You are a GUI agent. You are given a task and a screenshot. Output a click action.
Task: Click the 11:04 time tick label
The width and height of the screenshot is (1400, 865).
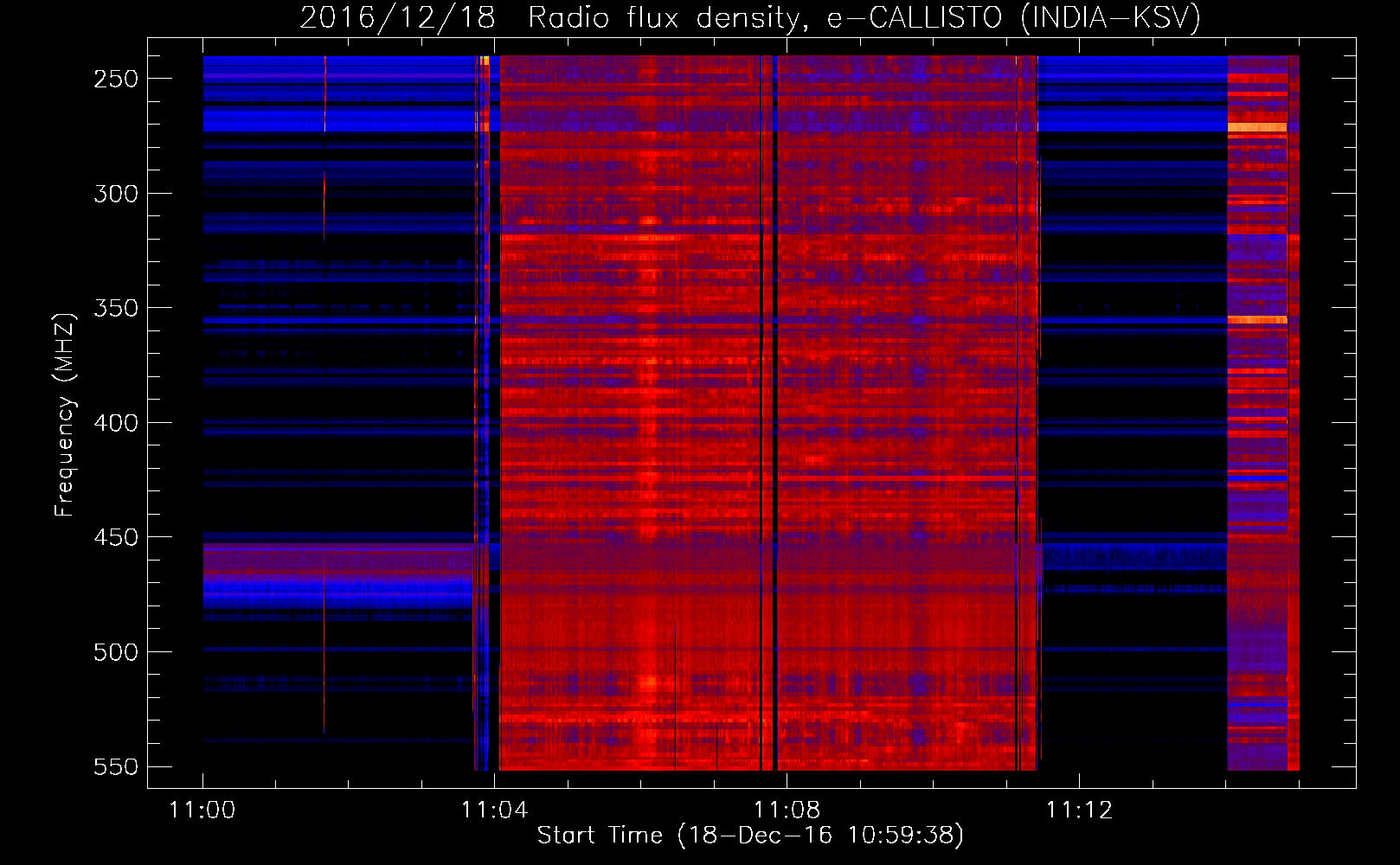(494, 811)
